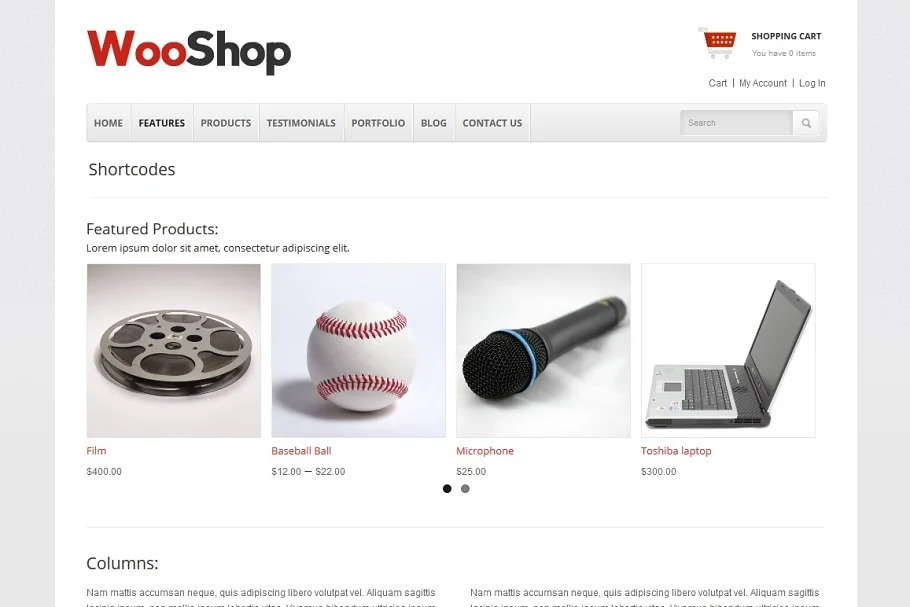Go to the Products menu
Screen dimensions: 910x607
(226, 123)
